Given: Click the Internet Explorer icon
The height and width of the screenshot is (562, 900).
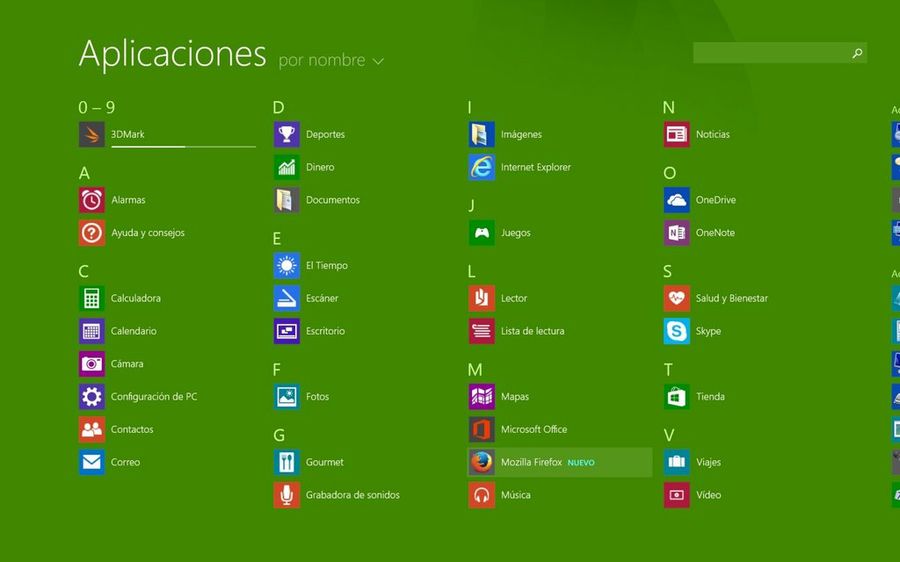Looking at the screenshot, I should pos(481,167).
